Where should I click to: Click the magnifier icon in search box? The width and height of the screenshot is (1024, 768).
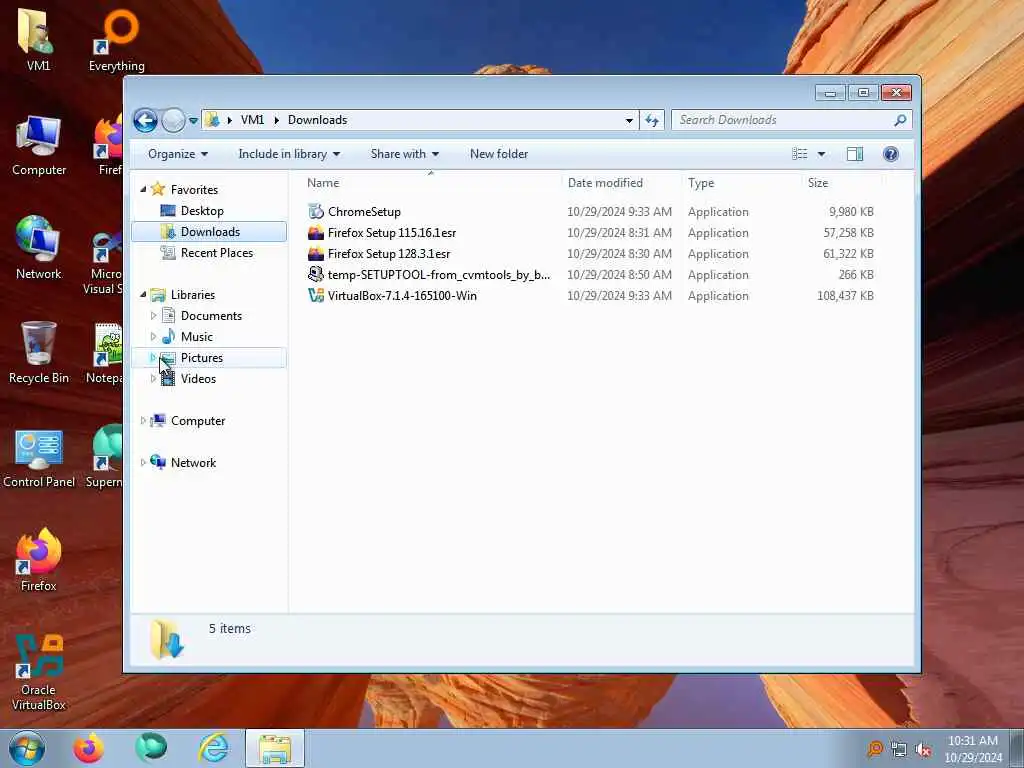pos(900,120)
